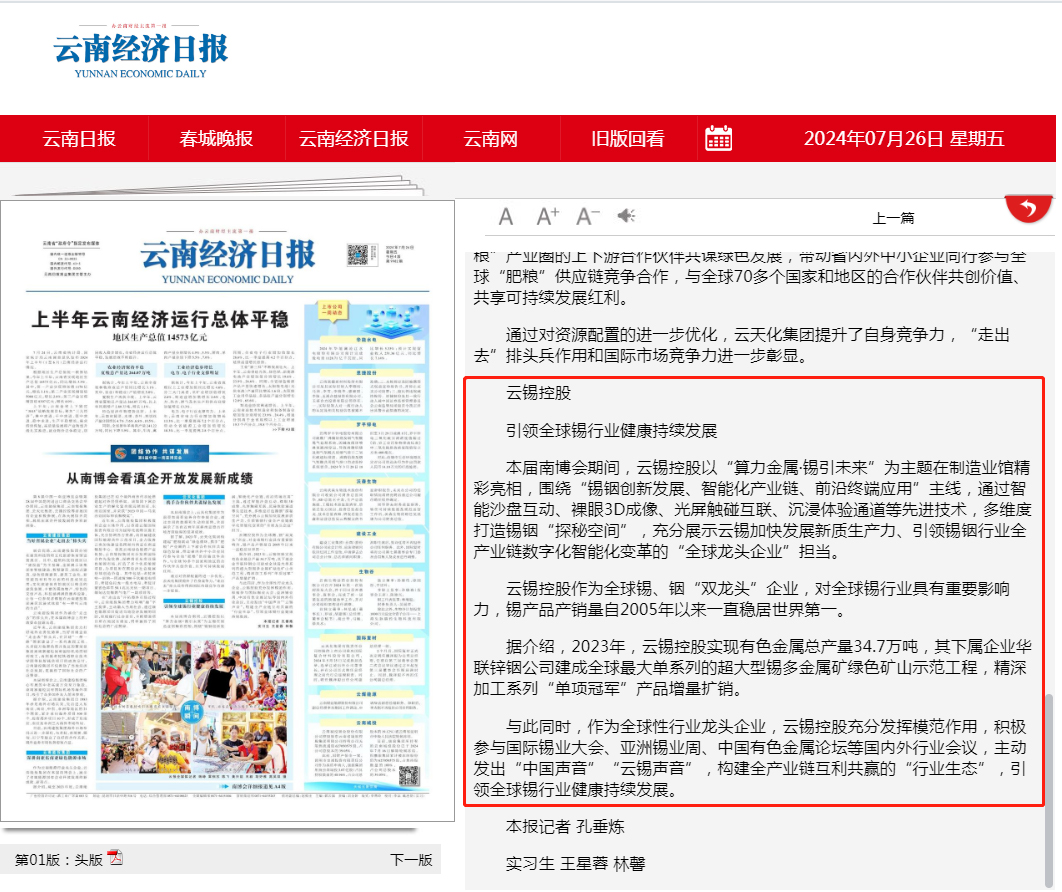Click headline 上半年云南经济运行总体平稳 on page
The height and width of the screenshot is (892, 1062).
(x=159, y=321)
